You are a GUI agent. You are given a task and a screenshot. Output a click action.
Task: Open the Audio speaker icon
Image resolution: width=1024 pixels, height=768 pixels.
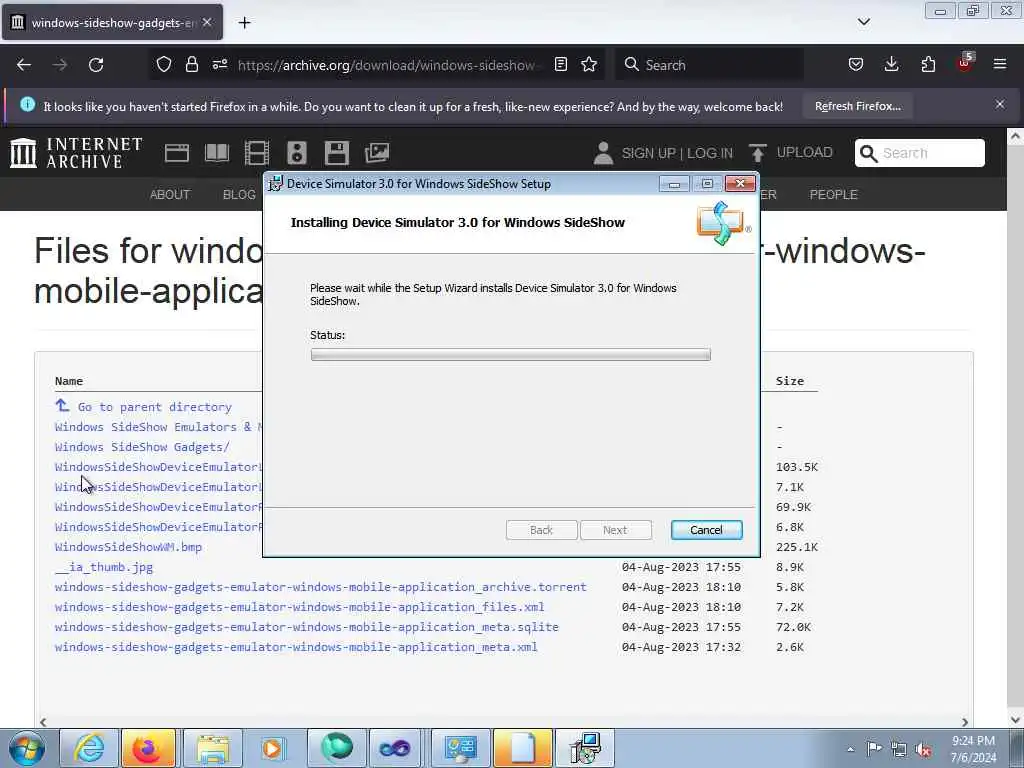296,153
